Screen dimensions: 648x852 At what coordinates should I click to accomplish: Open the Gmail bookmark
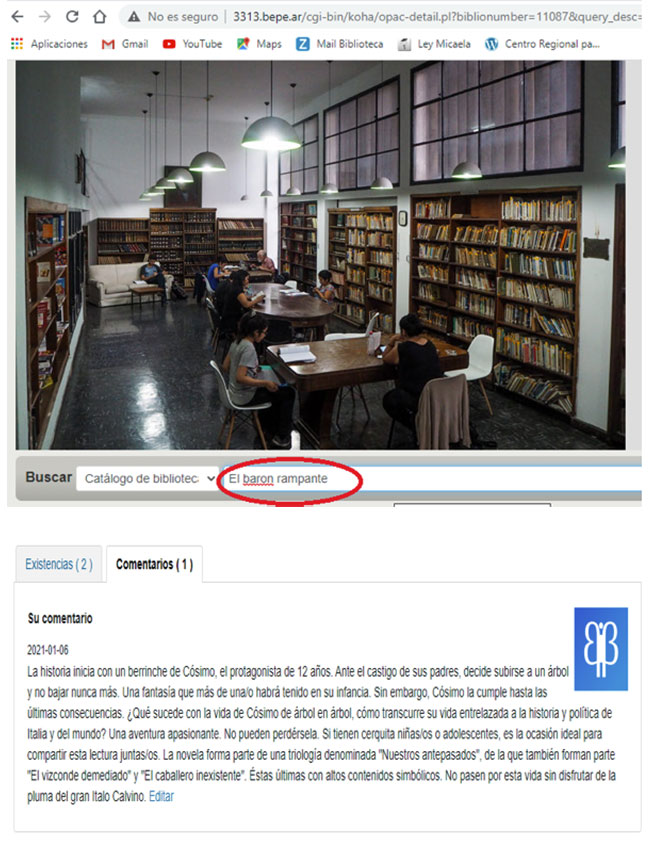click(125, 44)
